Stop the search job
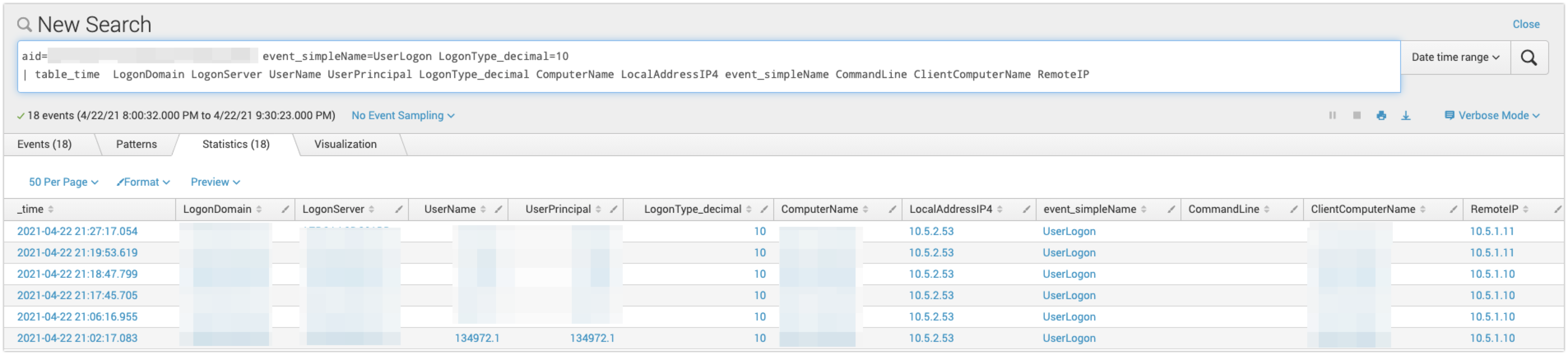This screenshot has width=1568, height=355. [x=1357, y=115]
